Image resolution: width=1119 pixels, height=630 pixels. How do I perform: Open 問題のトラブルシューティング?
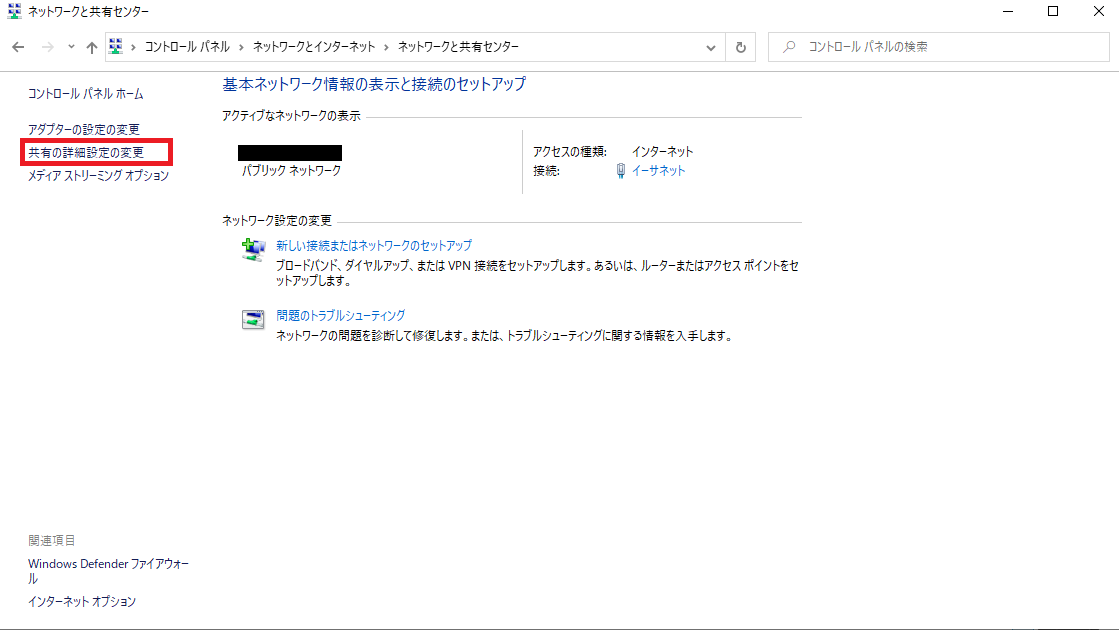coord(340,315)
